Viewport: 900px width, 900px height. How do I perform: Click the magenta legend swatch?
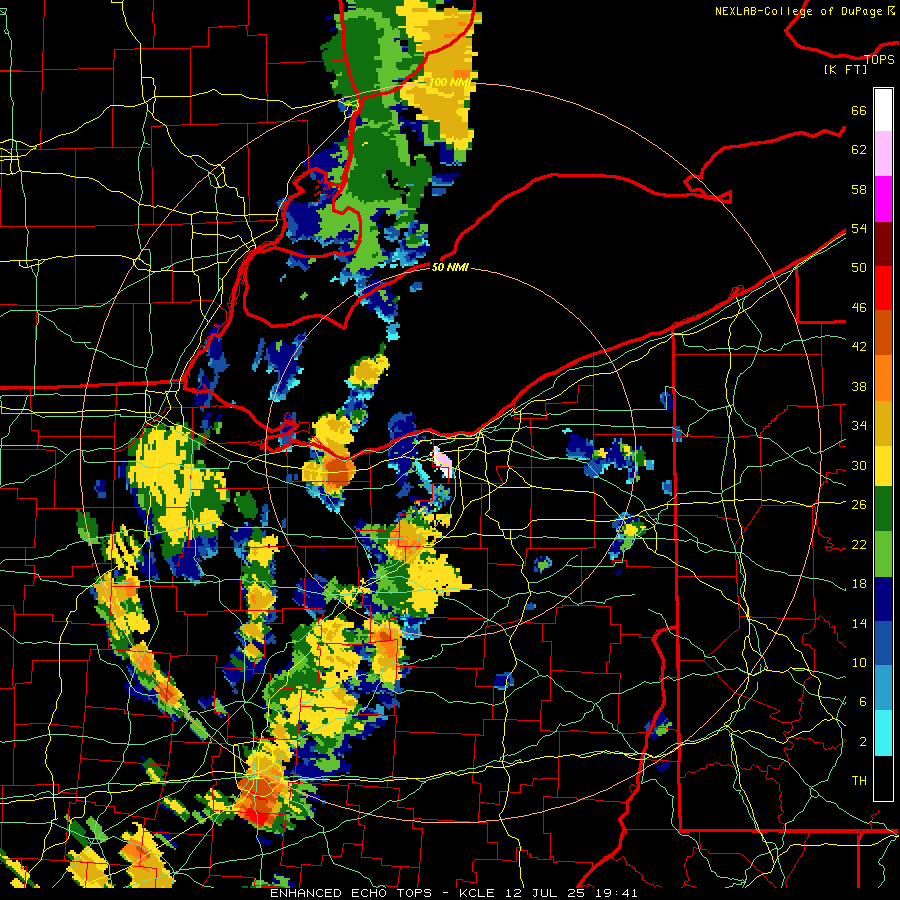tap(883, 199)
